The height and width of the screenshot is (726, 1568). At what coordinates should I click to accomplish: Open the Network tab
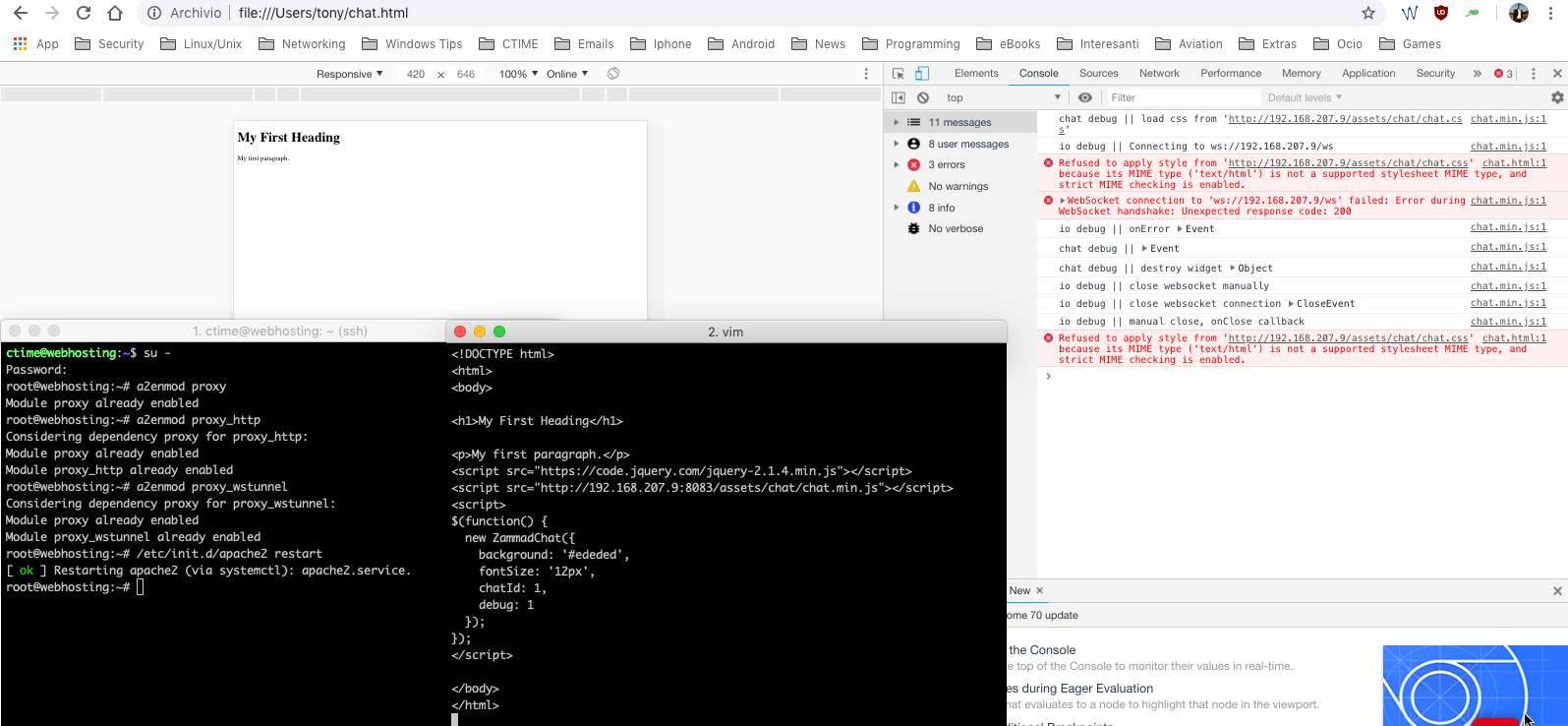click(x=1159, y=74)
